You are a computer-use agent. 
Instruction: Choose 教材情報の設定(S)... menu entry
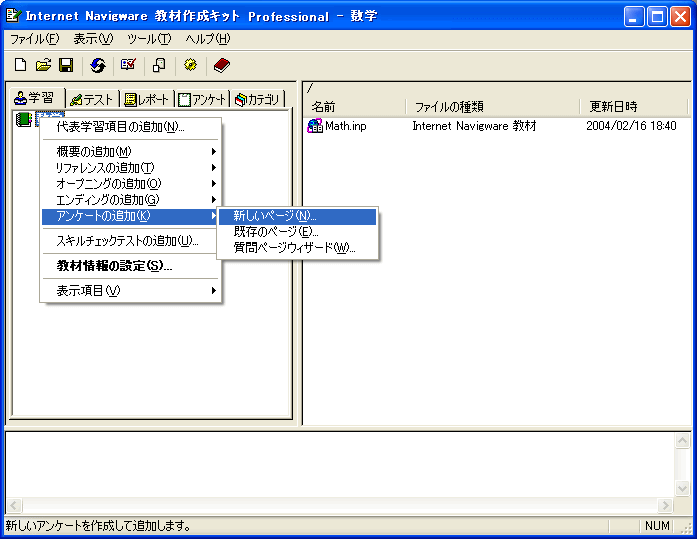pyautogui.click(x=131, y=266)
